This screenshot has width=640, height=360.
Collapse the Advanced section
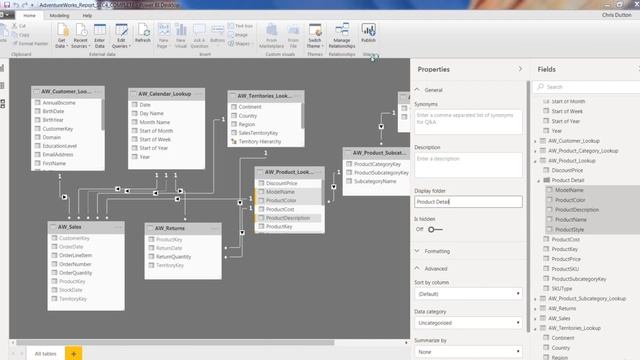tap(417, 269)
